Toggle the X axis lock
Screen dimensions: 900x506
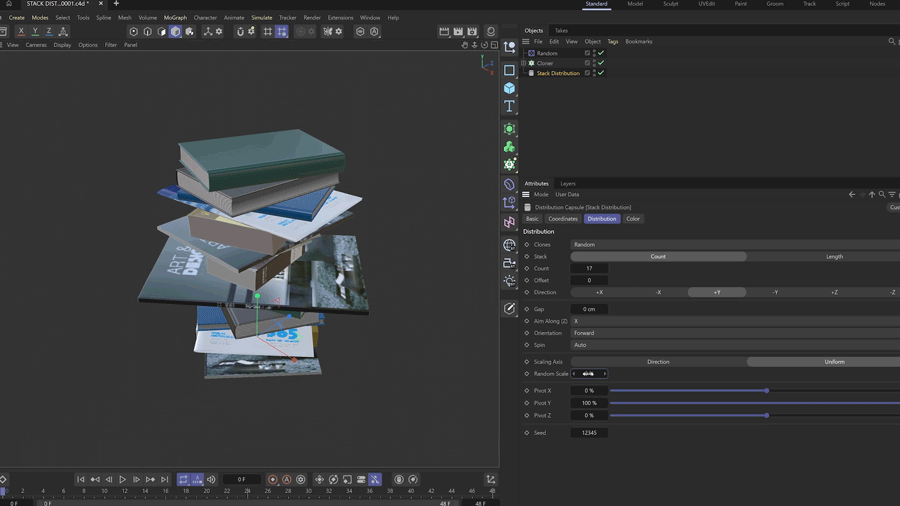click(21, 32)
